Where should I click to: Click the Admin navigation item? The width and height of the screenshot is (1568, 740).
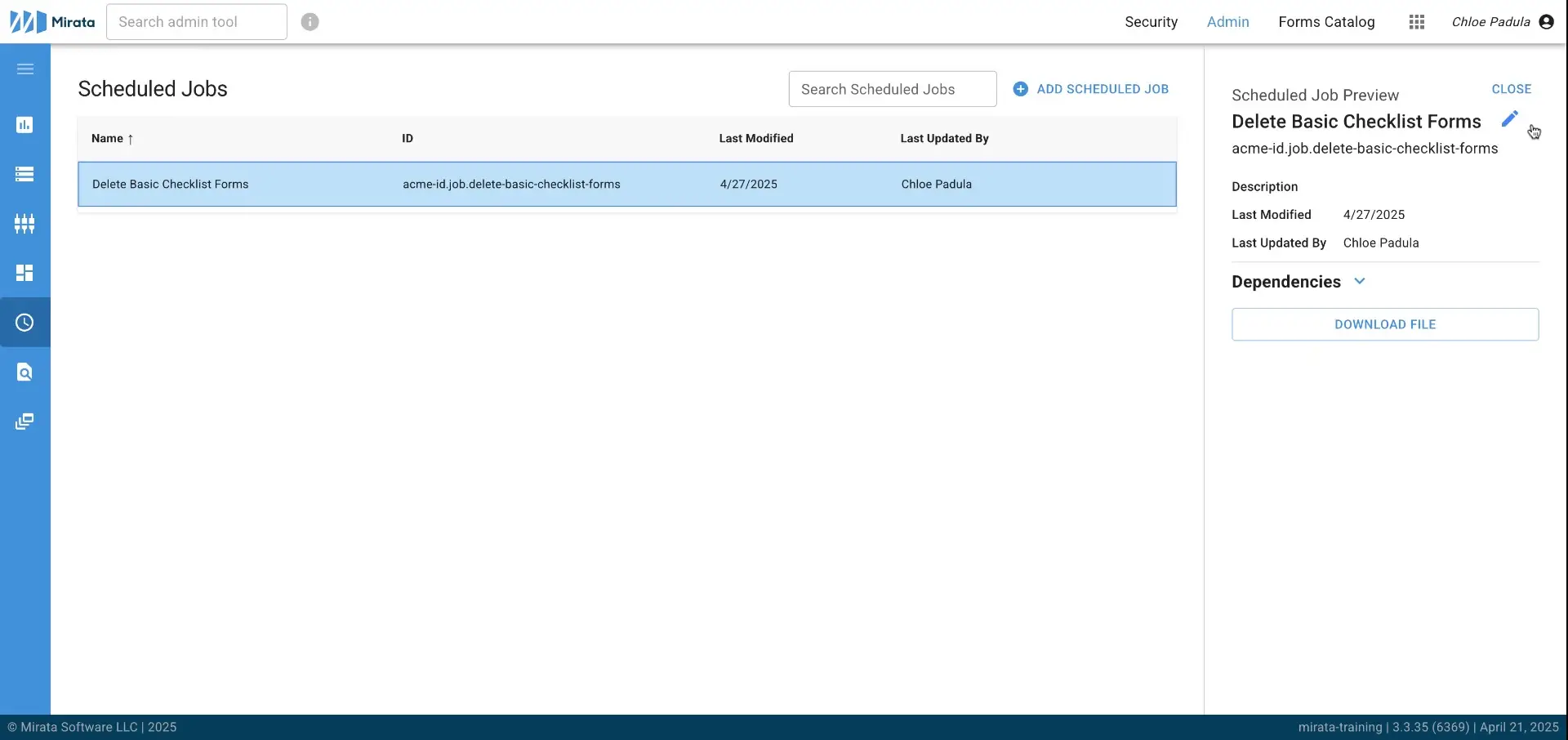(x=1228, y=22)
